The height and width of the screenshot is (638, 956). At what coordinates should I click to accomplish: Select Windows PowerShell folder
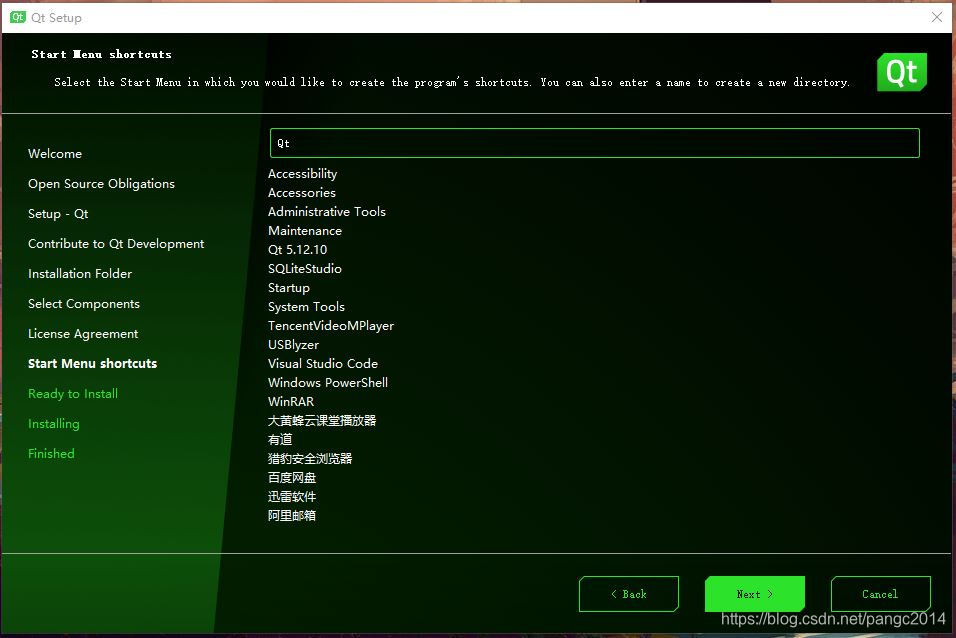point(328,382)
